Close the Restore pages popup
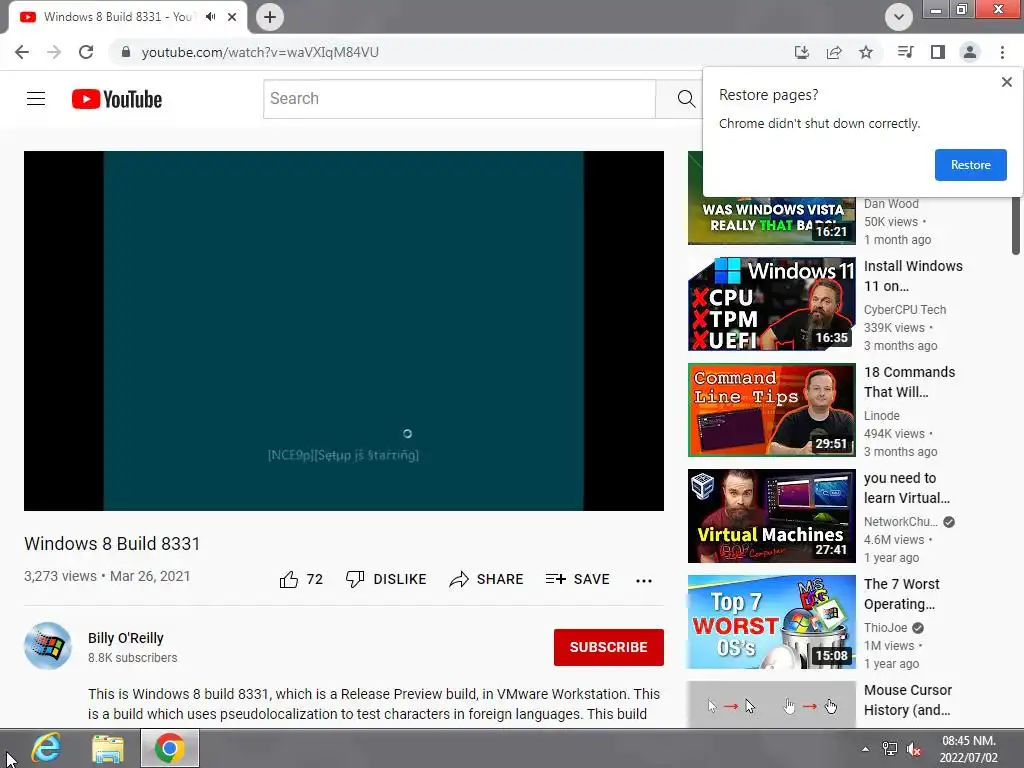This screenshot has height=768, width=1024. click(x=1006, y=82)
